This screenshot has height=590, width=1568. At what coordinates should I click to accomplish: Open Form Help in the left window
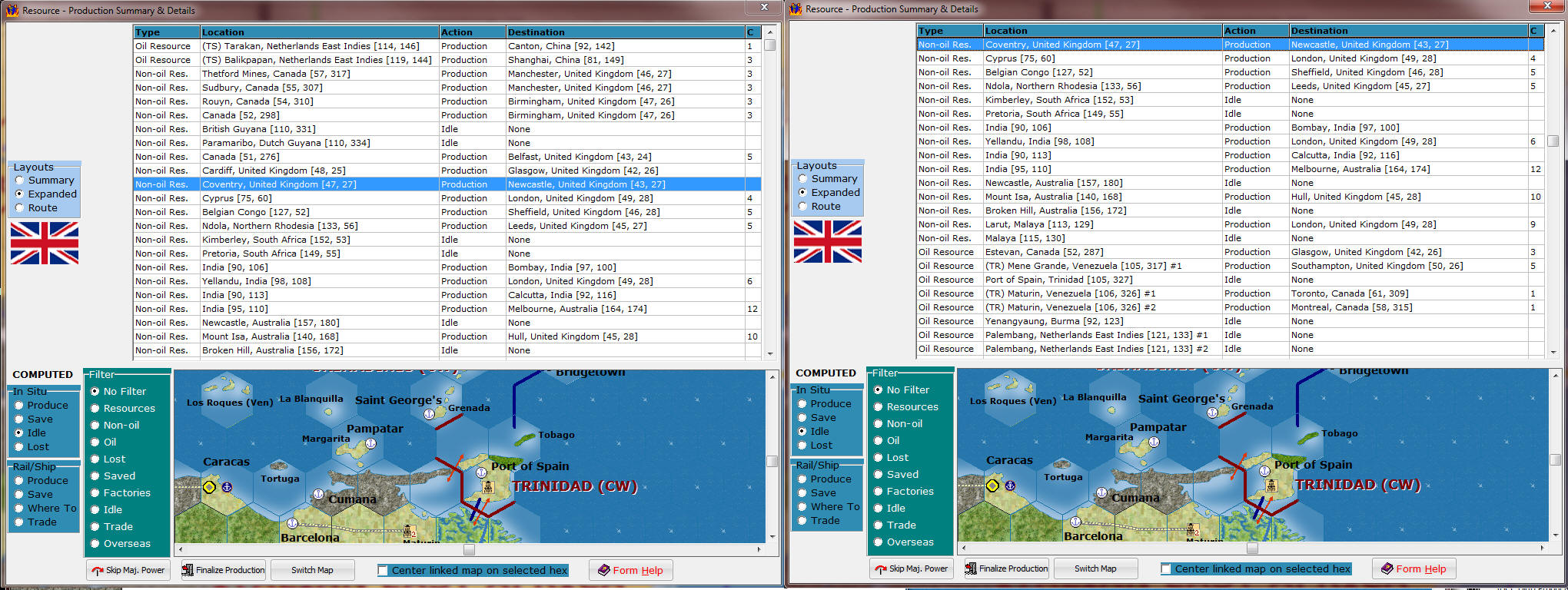pyautogui.click(x=630, y=570)
